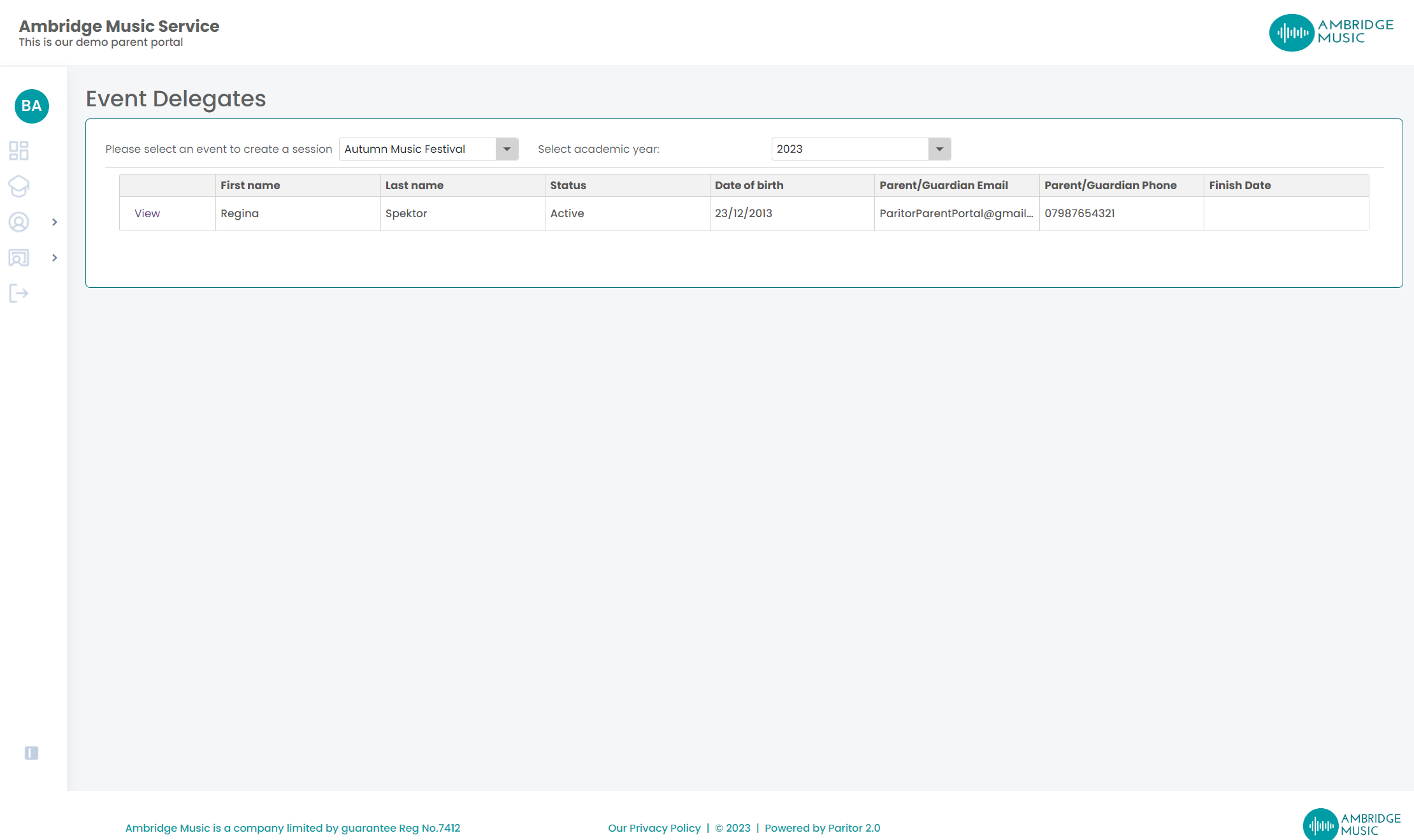The width and height of the screenshot is (1414, 840).
Task: Sort by First name column header
Action: (x=298, y=185)
